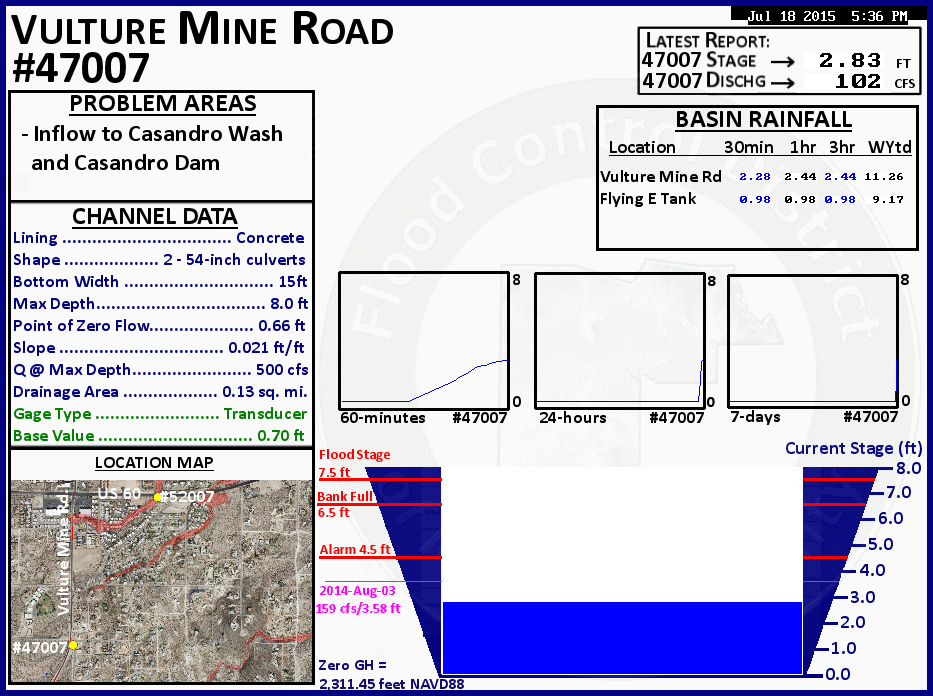Click the Shape 2 - 54-inch culverts row
The width and height of the screenshot is (933, 696).
[x=159, y=260]
